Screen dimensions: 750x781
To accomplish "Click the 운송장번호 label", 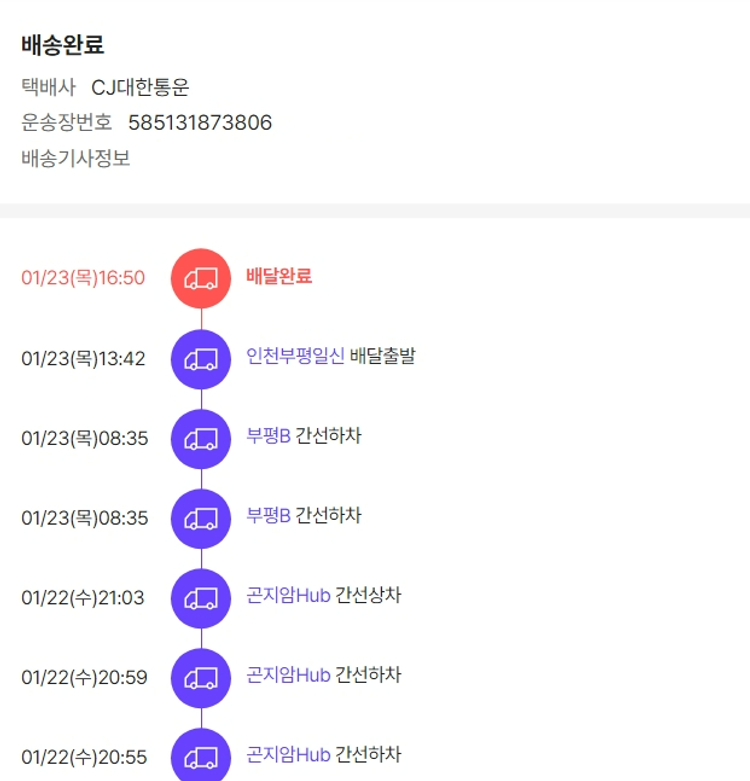I will (x=67, y=123).
